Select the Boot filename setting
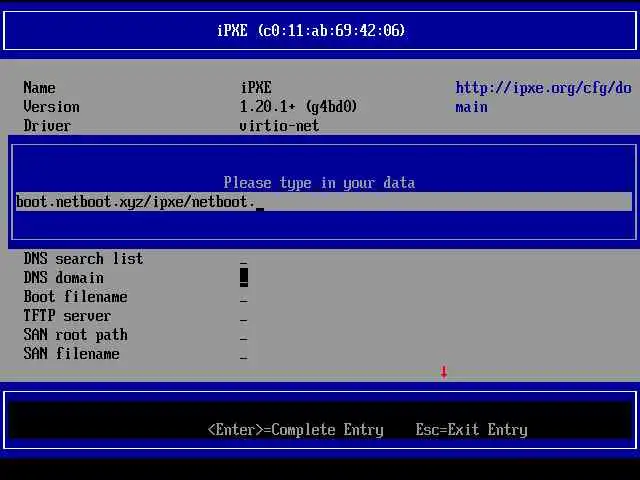This screenshot has width=640, height=480. (75, 297)
